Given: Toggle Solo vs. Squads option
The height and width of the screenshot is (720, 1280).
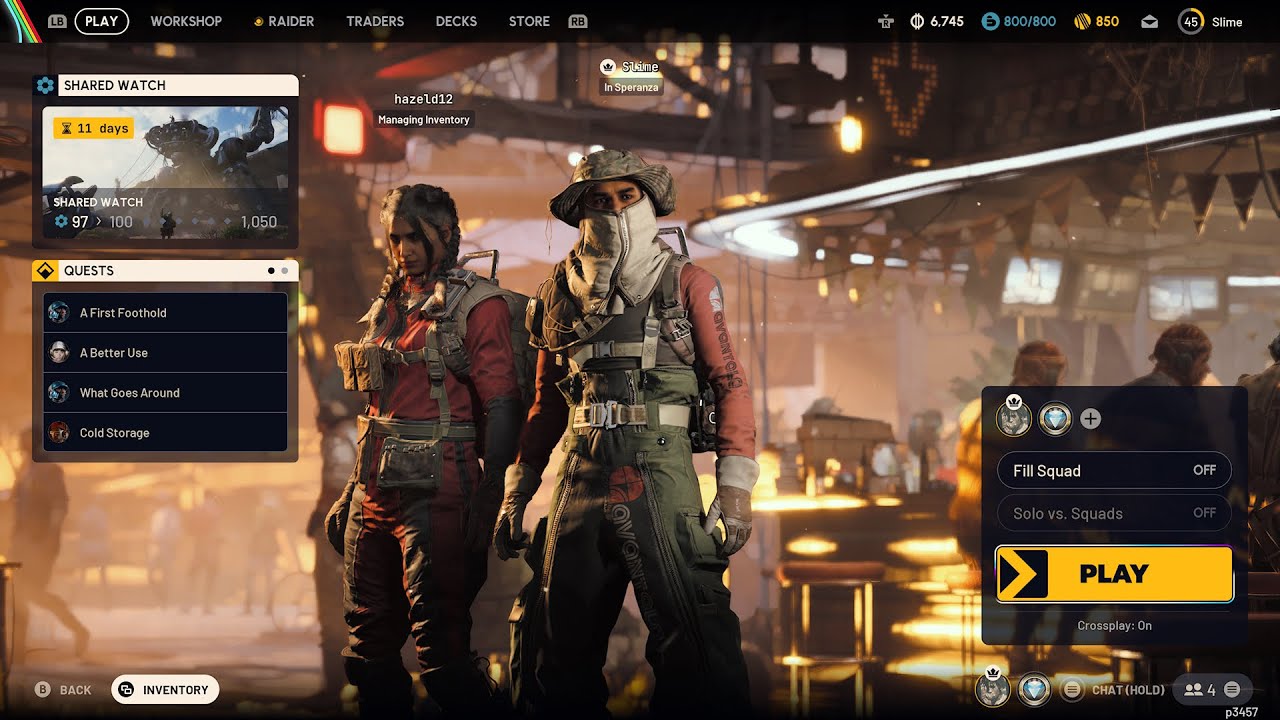Looking at the screenshot, I should click(1114, 513).
